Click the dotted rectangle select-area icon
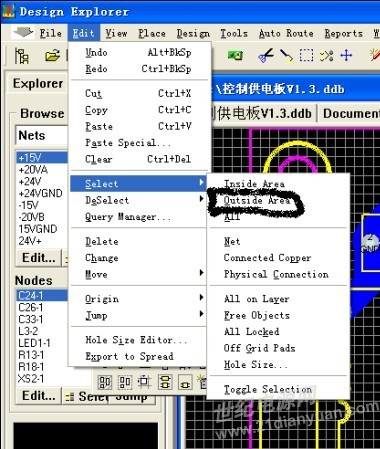Screen dimensions: 380x449 [x=306, y=56]
